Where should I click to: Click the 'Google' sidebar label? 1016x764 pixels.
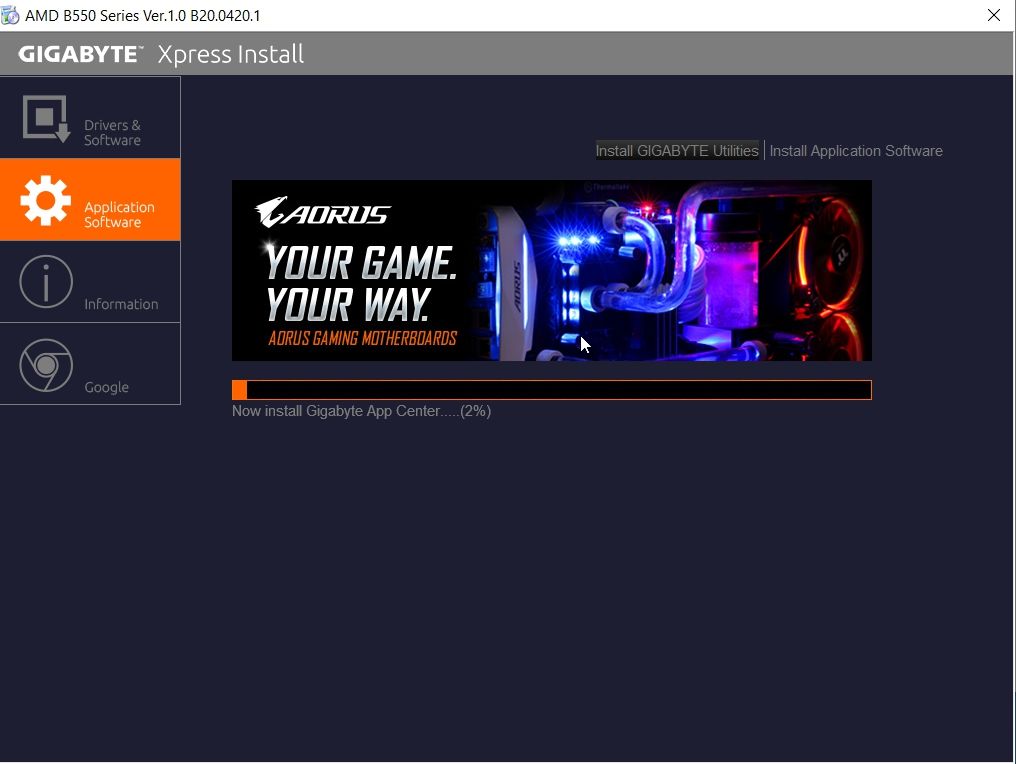[x=106, y=387]
